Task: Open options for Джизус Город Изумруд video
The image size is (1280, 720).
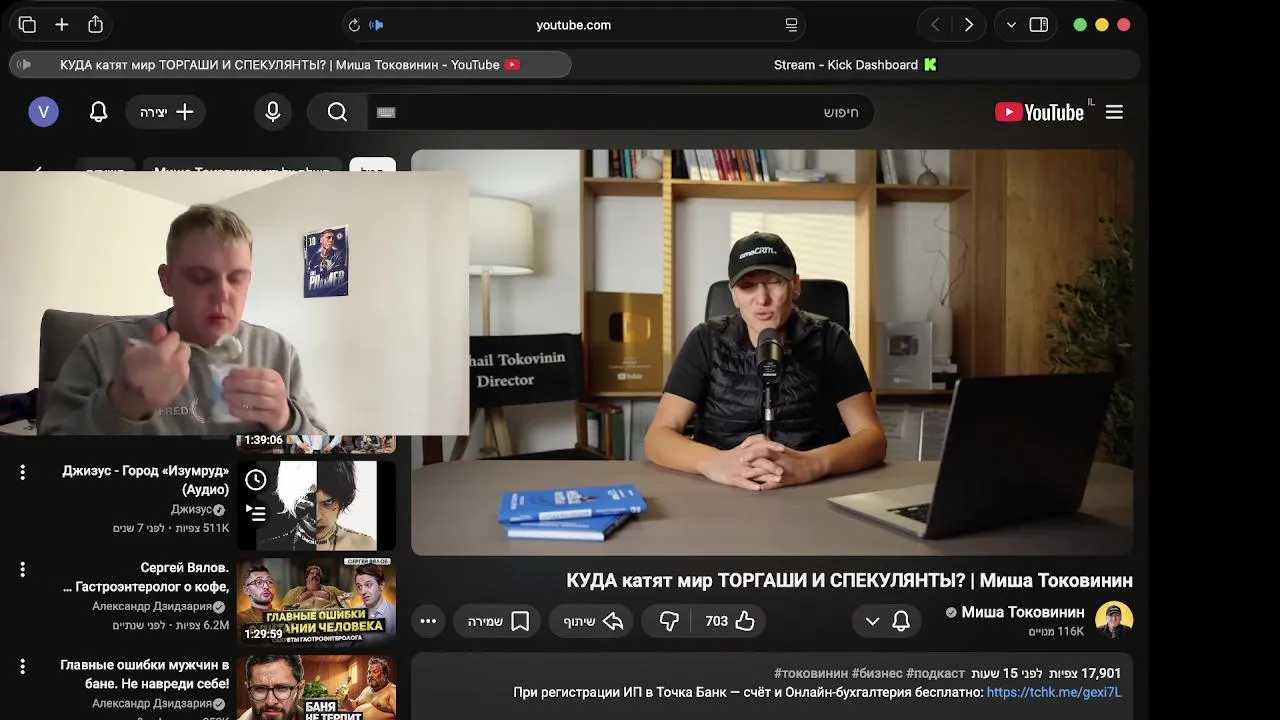Action: coord(22,472)
